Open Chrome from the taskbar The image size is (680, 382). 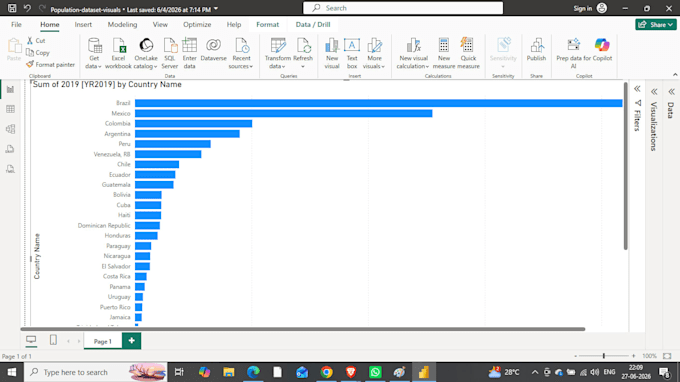327,372
